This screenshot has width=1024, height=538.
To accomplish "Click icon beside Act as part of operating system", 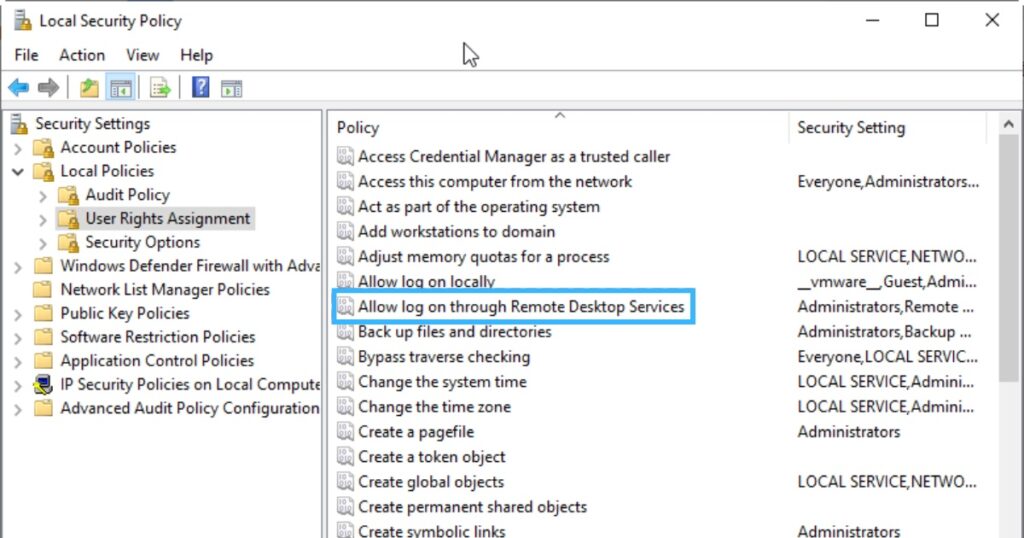I will coord(345,206).
